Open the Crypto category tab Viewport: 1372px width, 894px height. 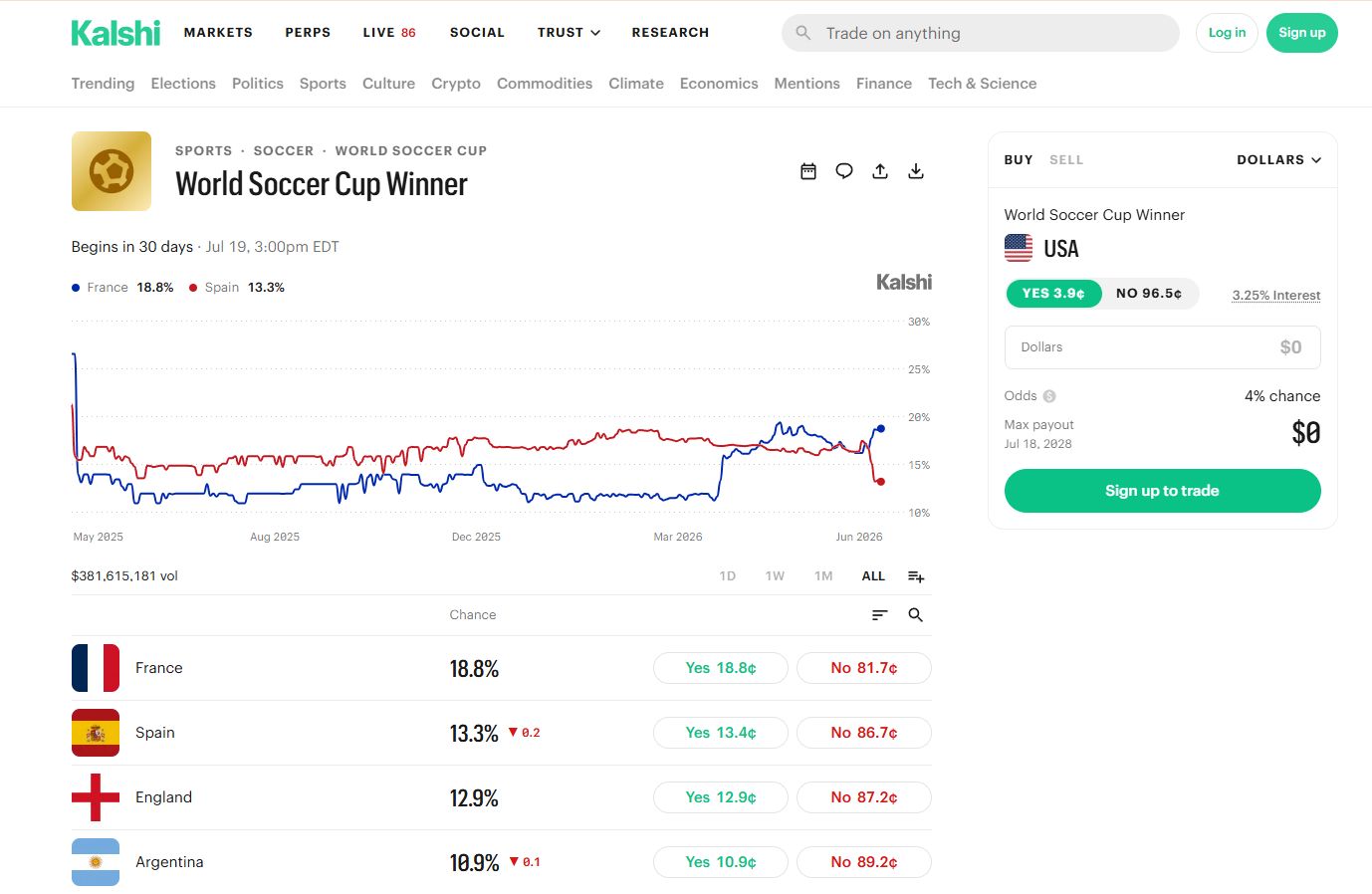456,84
